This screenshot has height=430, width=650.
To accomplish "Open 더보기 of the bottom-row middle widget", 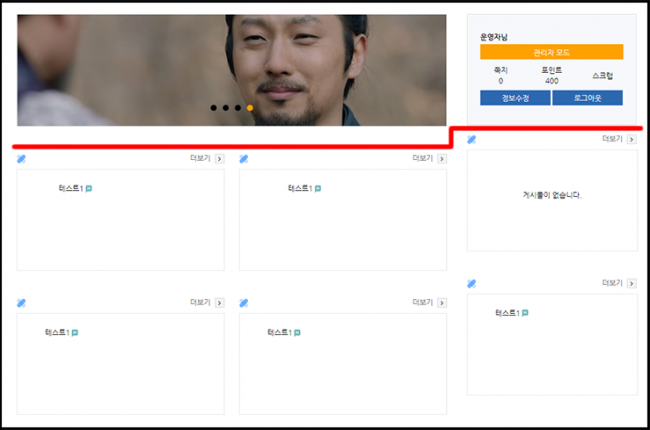I will (422, 302).
